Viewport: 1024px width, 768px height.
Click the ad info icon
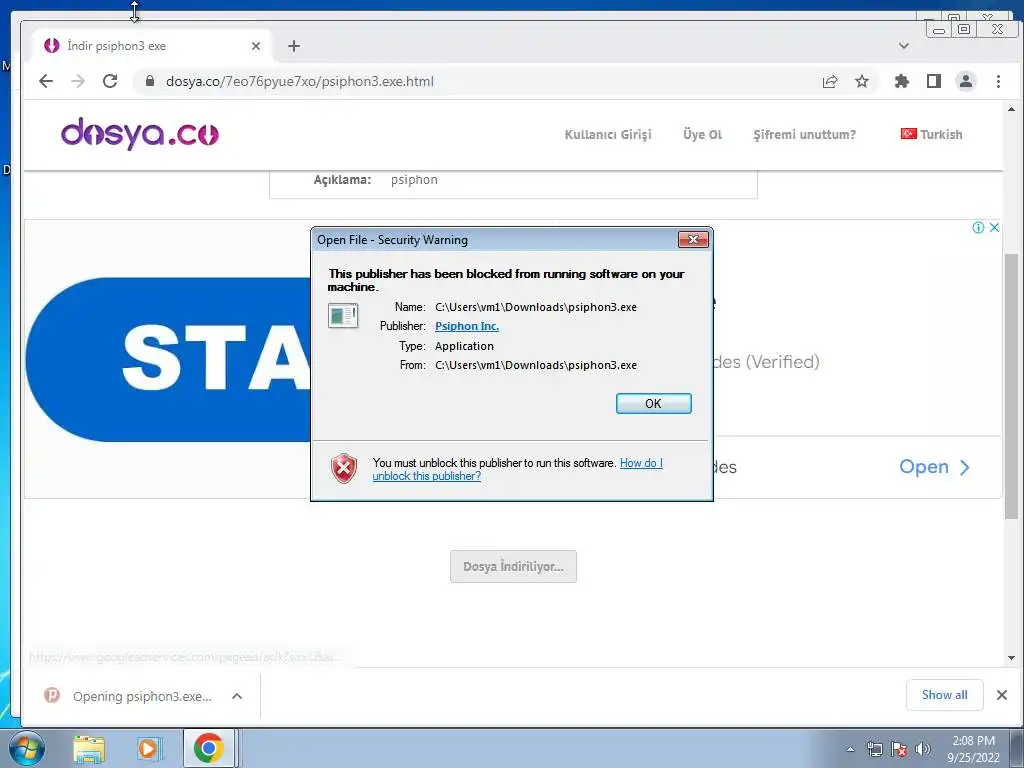click(978, 227)
